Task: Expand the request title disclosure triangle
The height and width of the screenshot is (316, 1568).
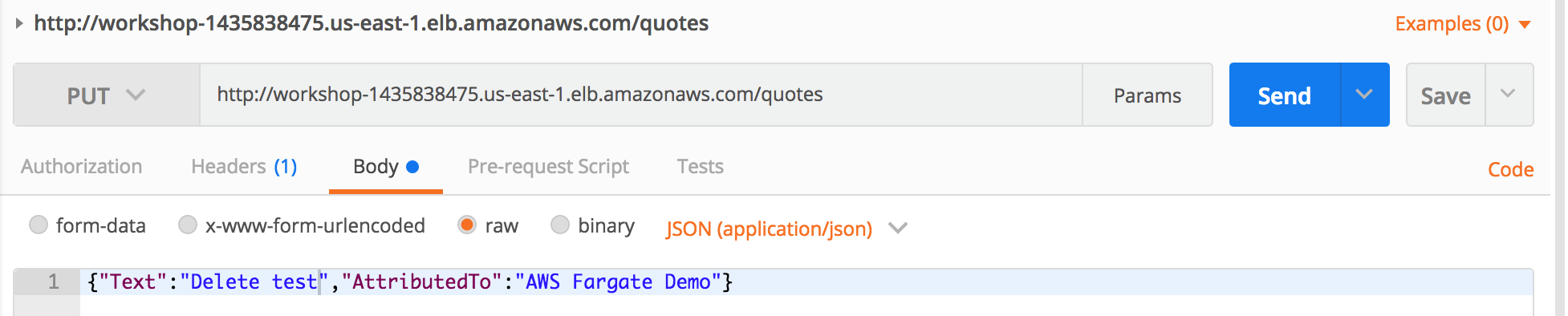Action: click(19, 23)
